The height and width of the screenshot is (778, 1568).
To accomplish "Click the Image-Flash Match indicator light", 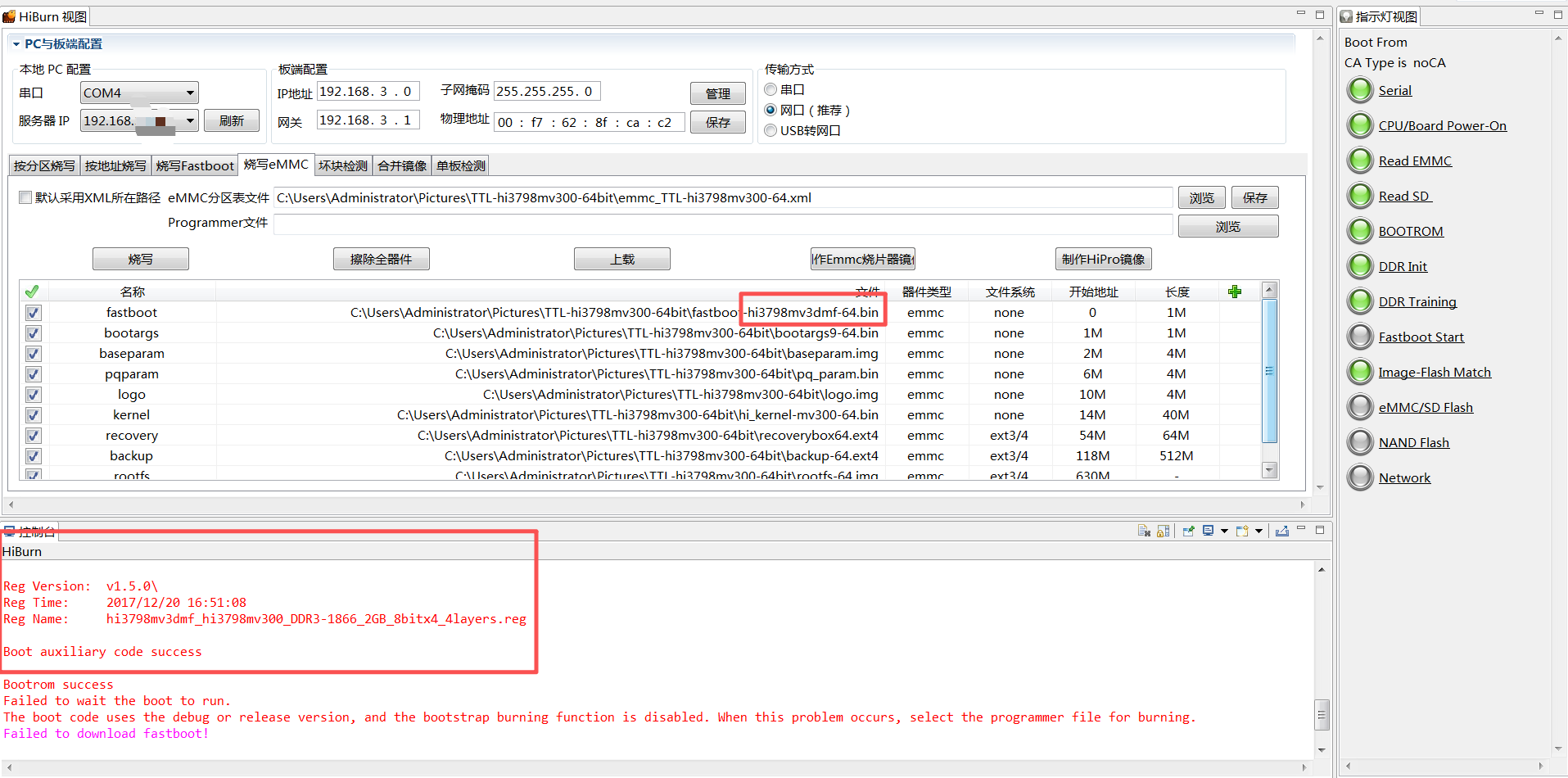I will pyautogui.click(x=1360, y=372).
